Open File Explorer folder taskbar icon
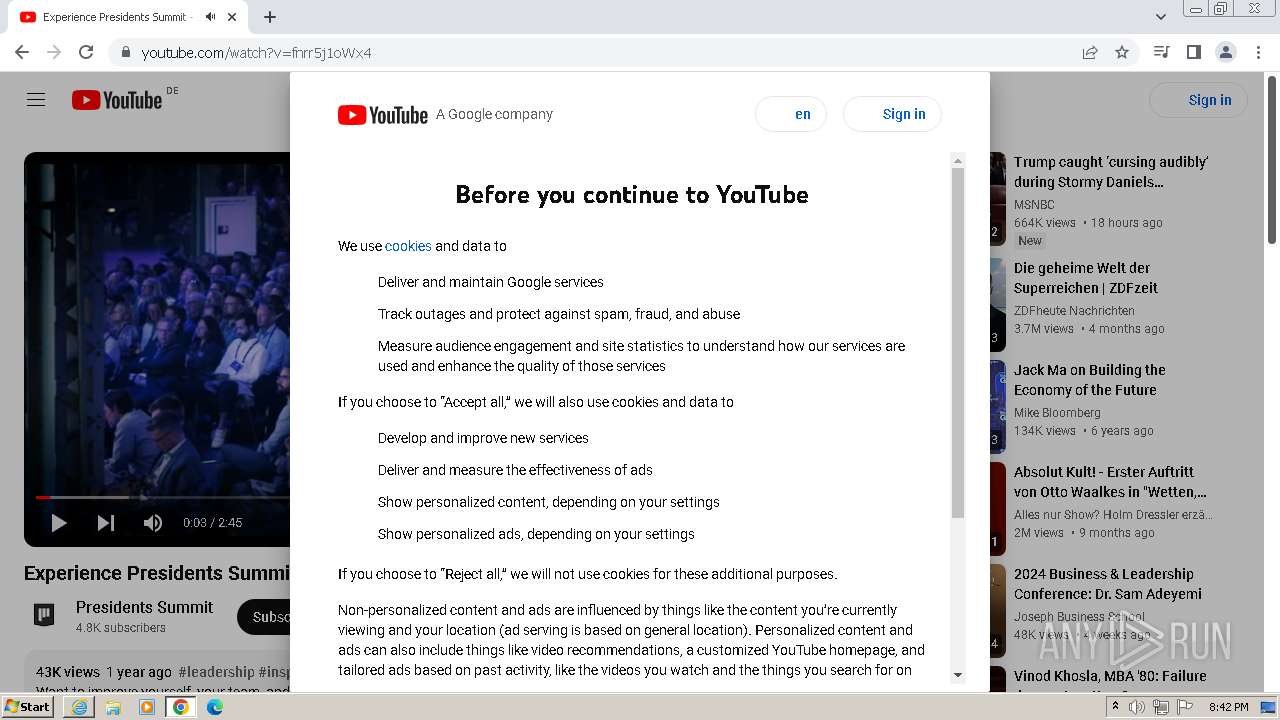This screenshot has height=720, width=1280. pyautogui.click(x=113, y=707)
